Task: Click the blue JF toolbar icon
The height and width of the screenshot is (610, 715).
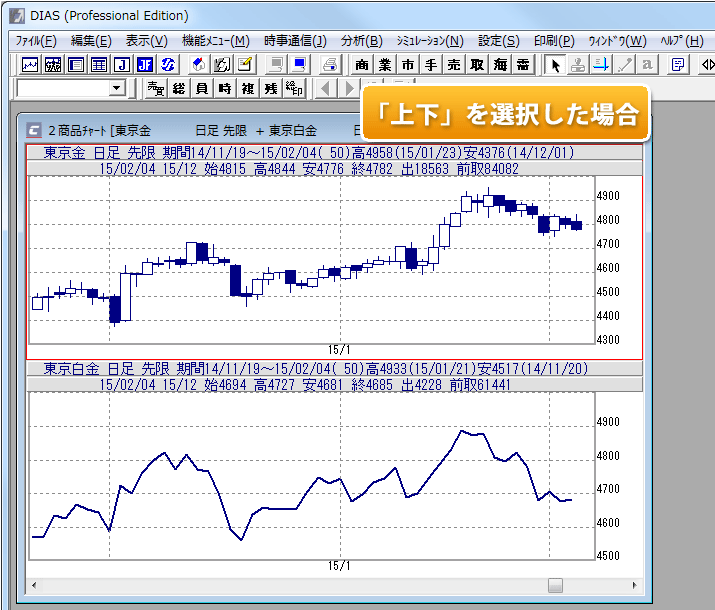Action: pyautogui.click(x=145, y=65)
